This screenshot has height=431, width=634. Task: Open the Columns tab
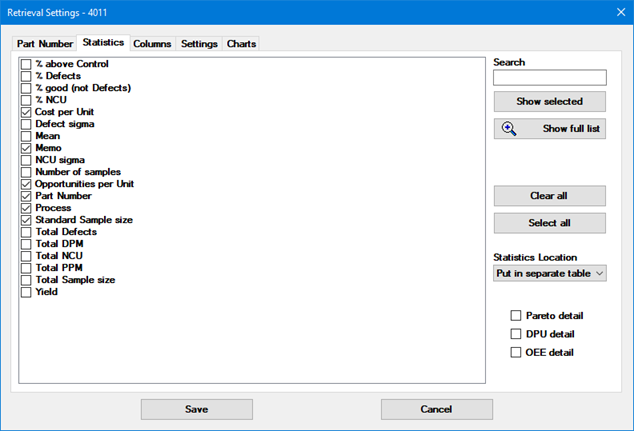click(152, 44)
